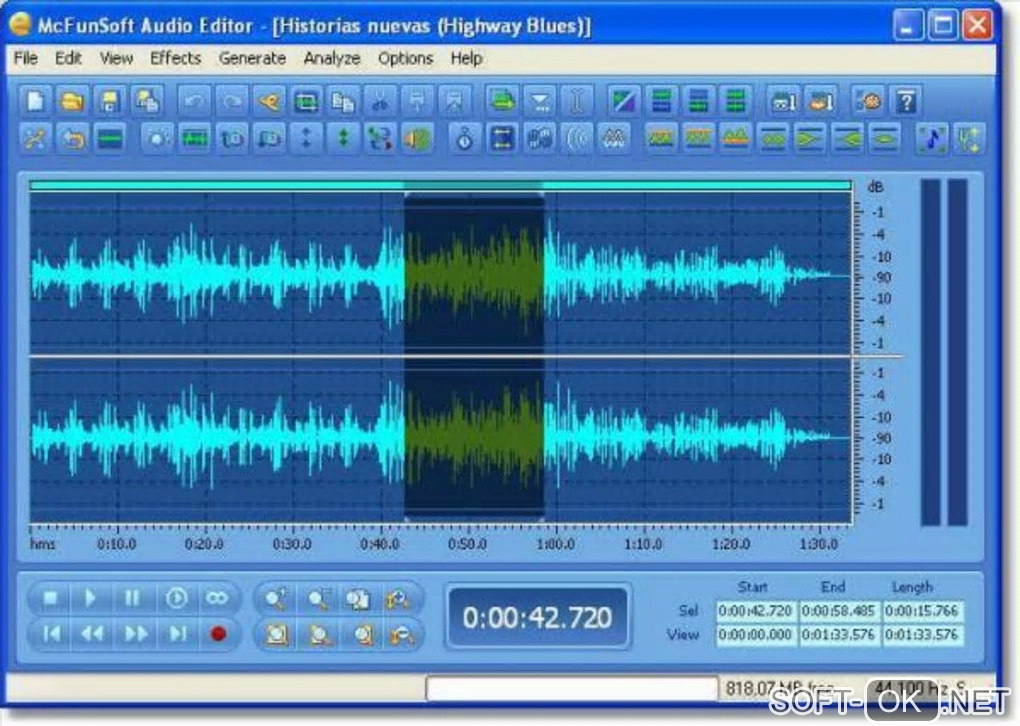1020x726 pixels.
Task: Click the last magnifier icon in the bottom zoom row
Action: [401, 634]
